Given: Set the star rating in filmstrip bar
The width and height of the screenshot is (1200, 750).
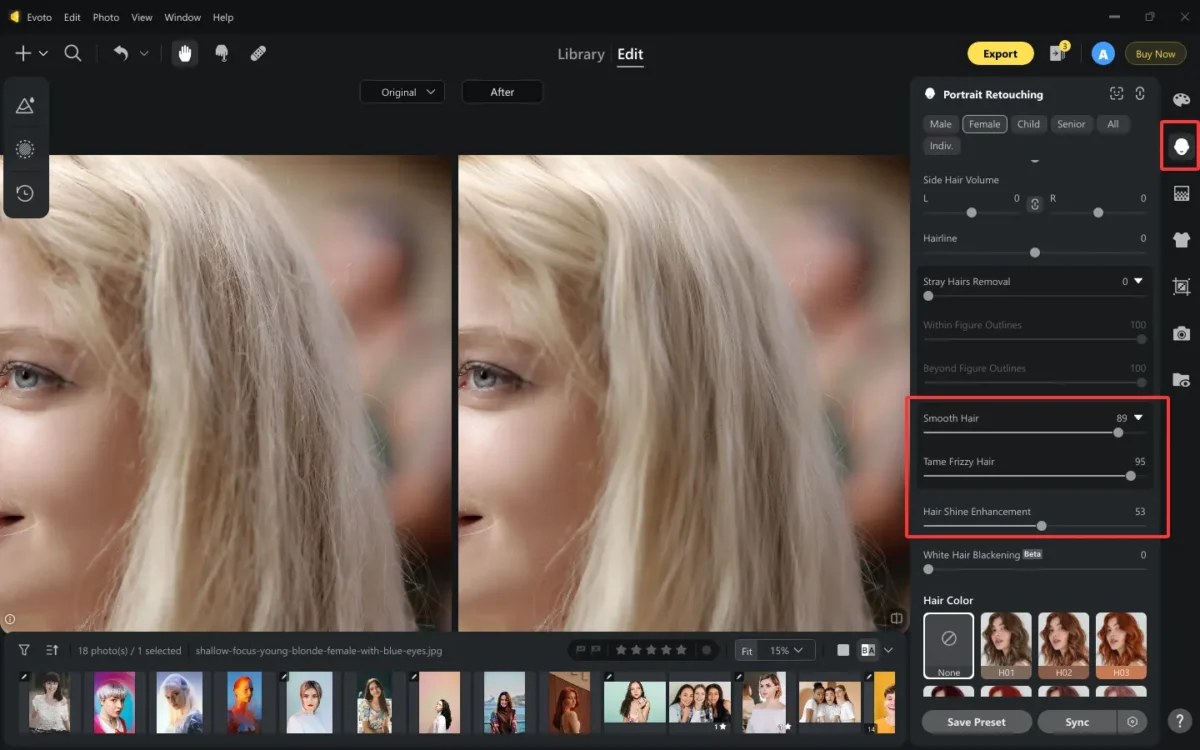Looking at the screenshot, I should [651, 650].
